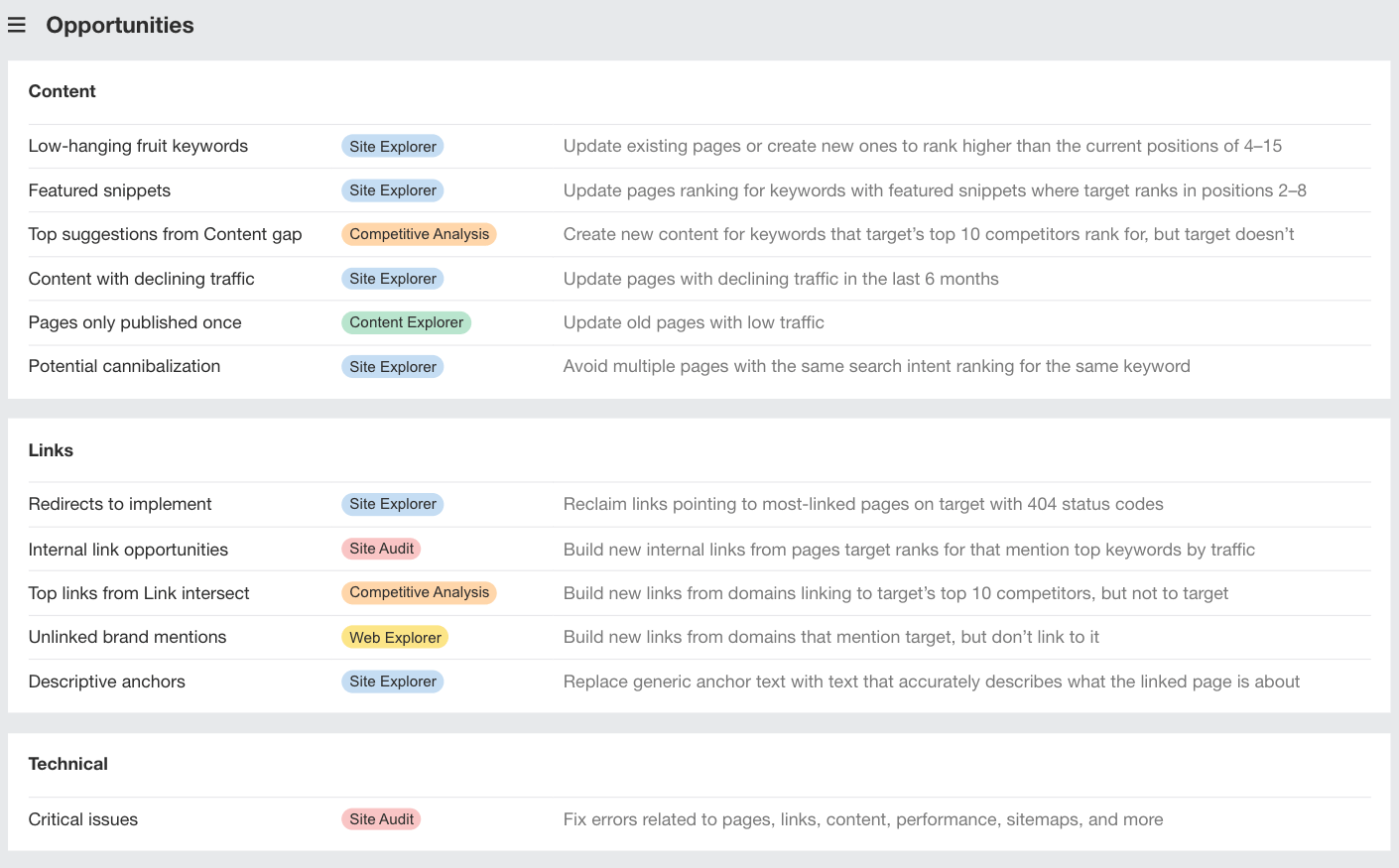Click the Competitive Analysis badge on Content gap row
Screen dimensions: 1399x868
pyautogui.click(x=419, y=234)
